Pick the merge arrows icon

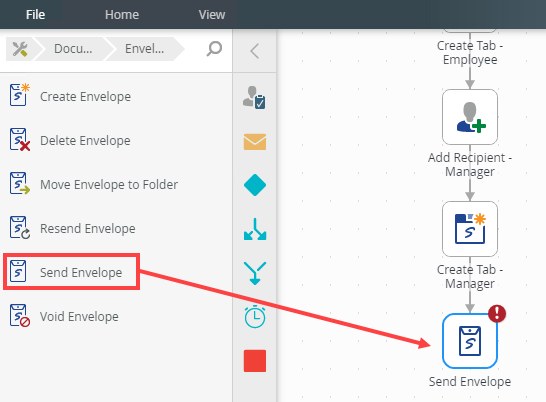click(x=255, y=273)
